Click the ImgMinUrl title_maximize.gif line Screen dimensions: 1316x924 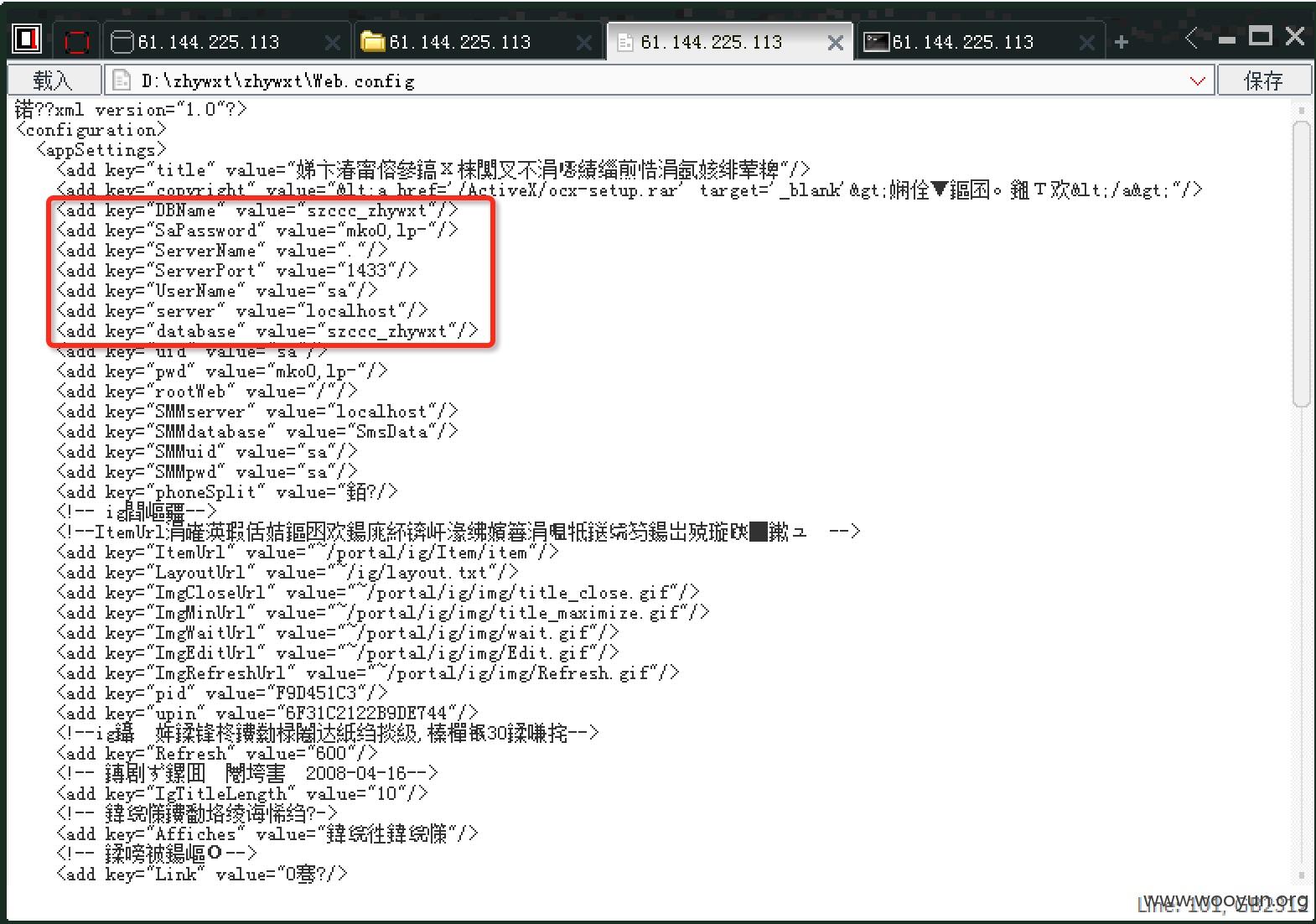click(382, 613)
